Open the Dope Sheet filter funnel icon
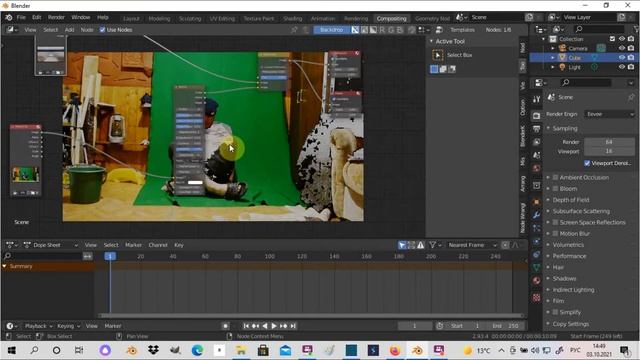The width and height of the screenshot is (640, 360). (432, 245)
